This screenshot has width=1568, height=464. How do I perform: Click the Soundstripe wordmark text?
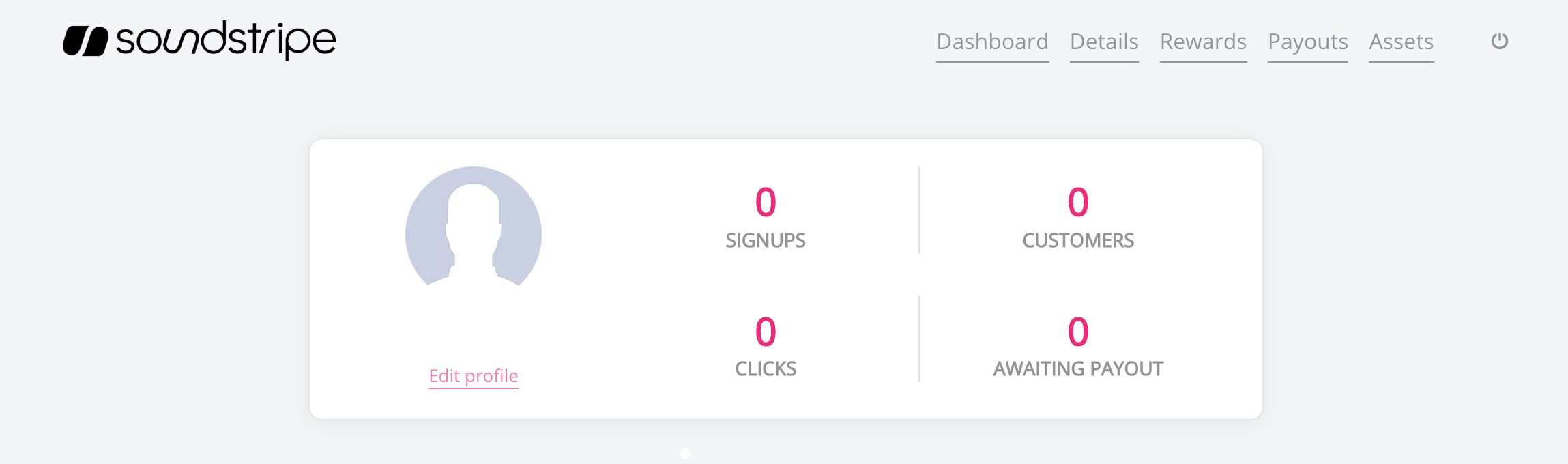pyautogui.click(x=226, y=40)
